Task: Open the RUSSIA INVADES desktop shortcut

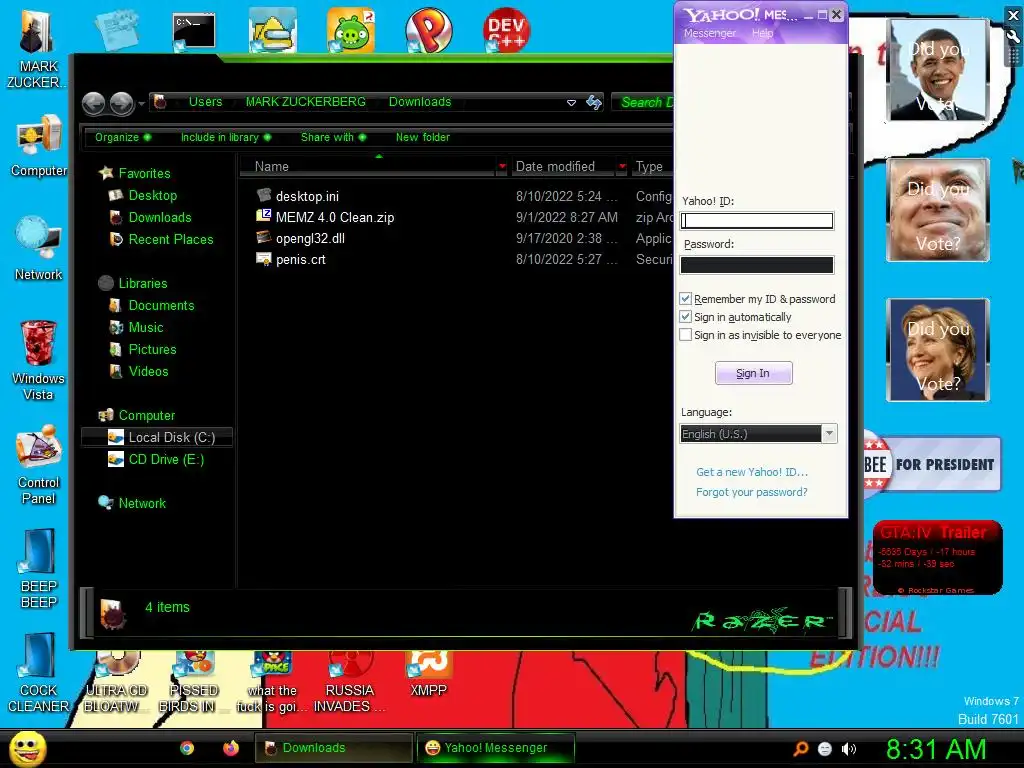Action: [349, 683]
